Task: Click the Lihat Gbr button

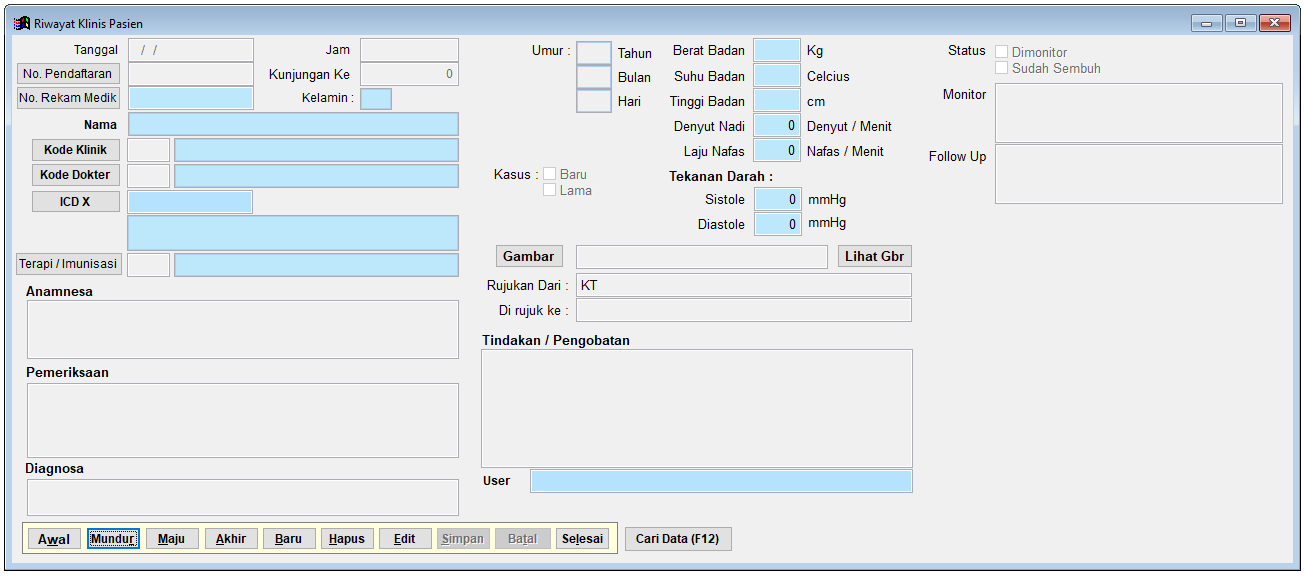Action: (875, 257)
